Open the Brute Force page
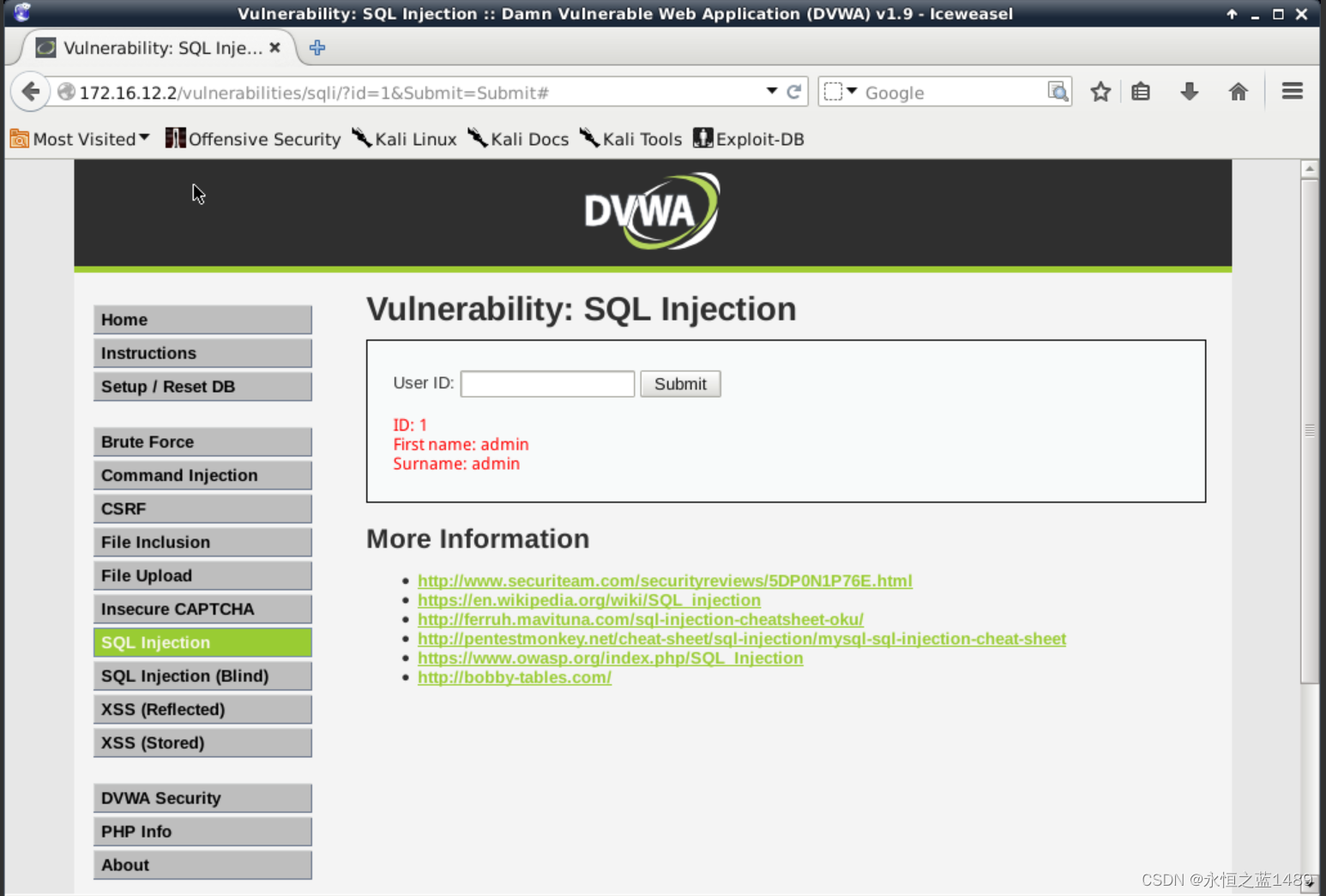Viewport: 1326px width, 896px height. (x=202, y=442)
